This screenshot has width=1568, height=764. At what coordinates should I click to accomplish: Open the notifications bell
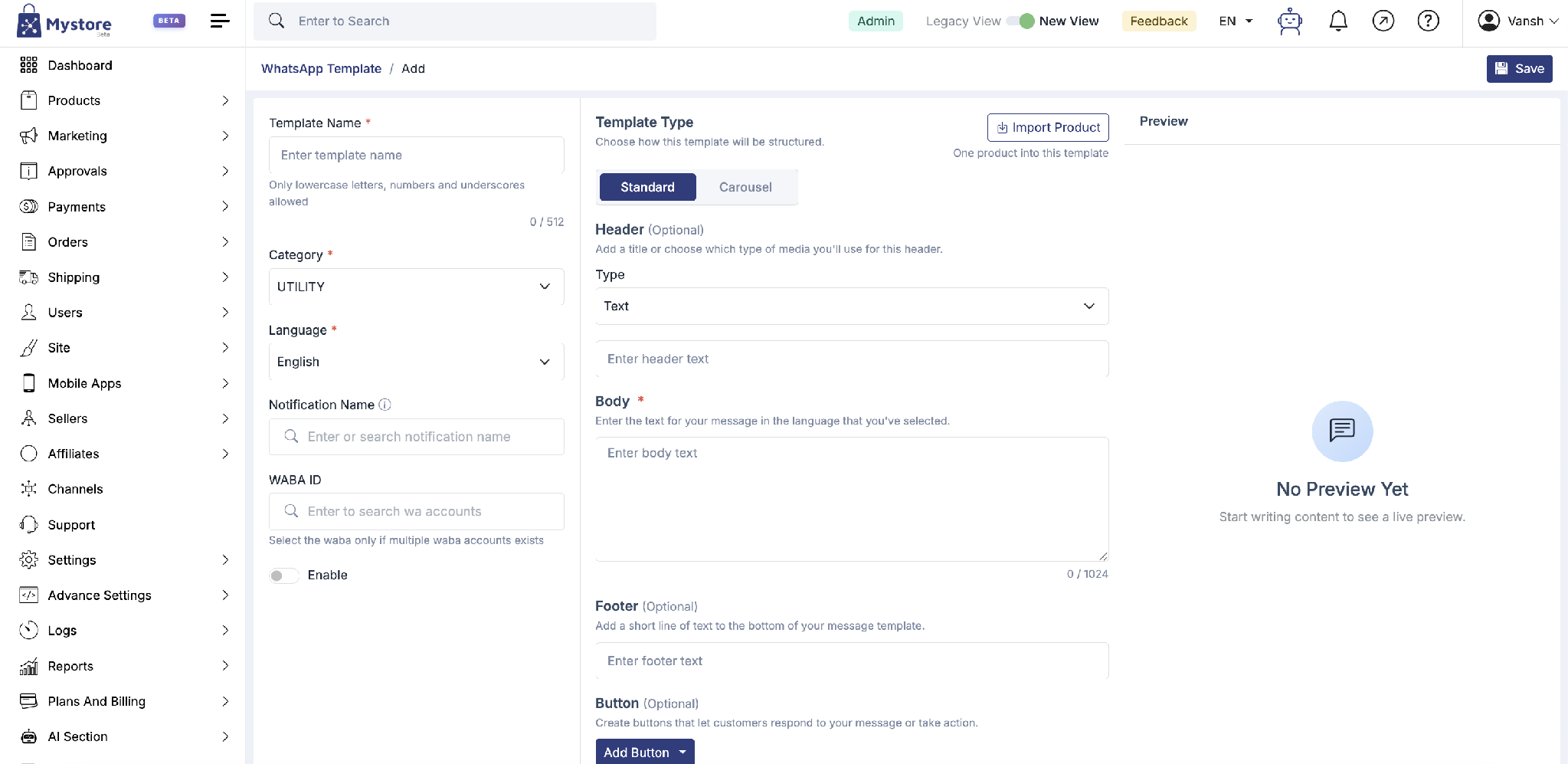coord(1338,21)
